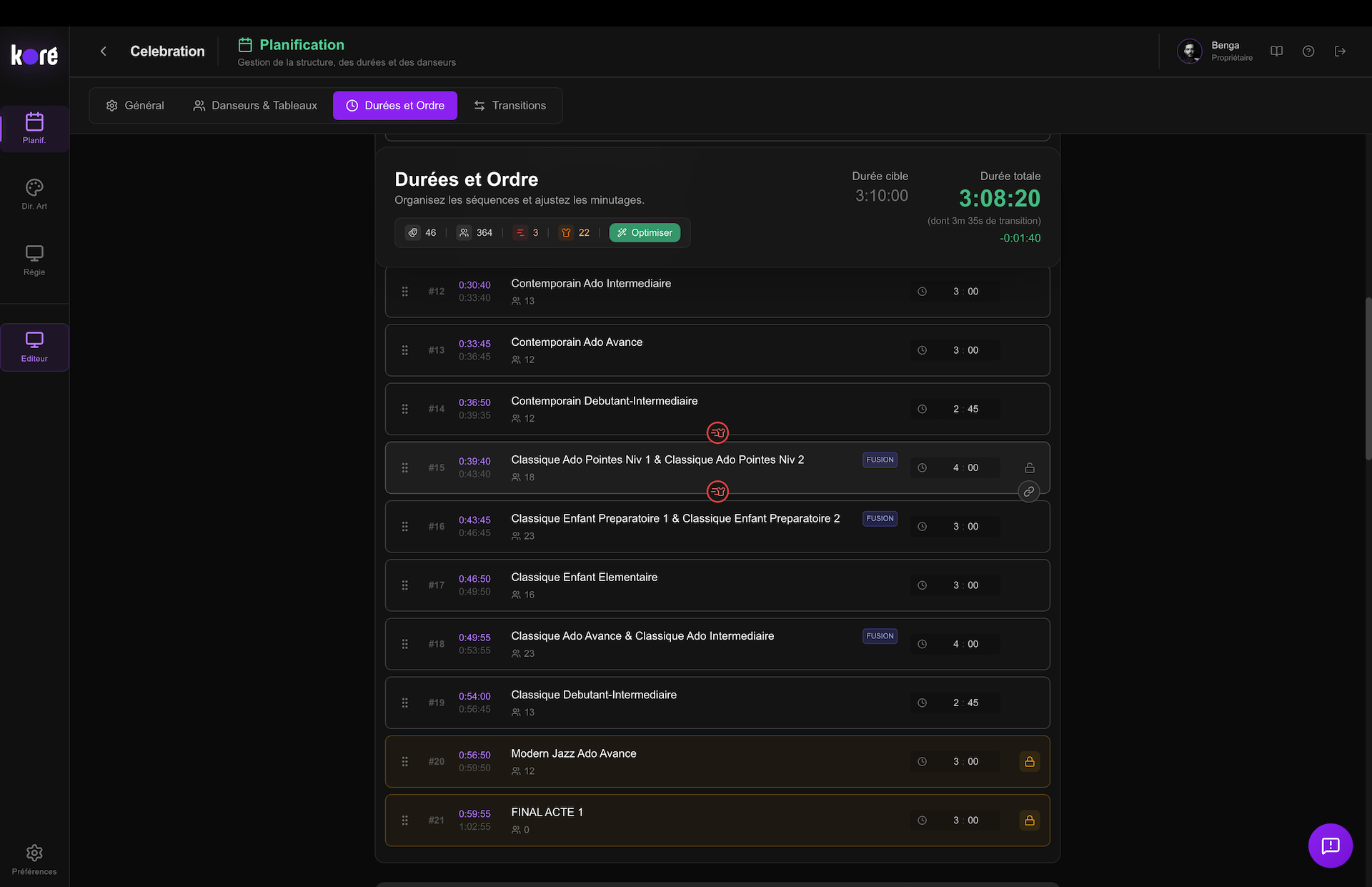Click the link icon between sequences 15 and 16
The width and height of the screenshot is (1372, 887).
[1028, 492]
